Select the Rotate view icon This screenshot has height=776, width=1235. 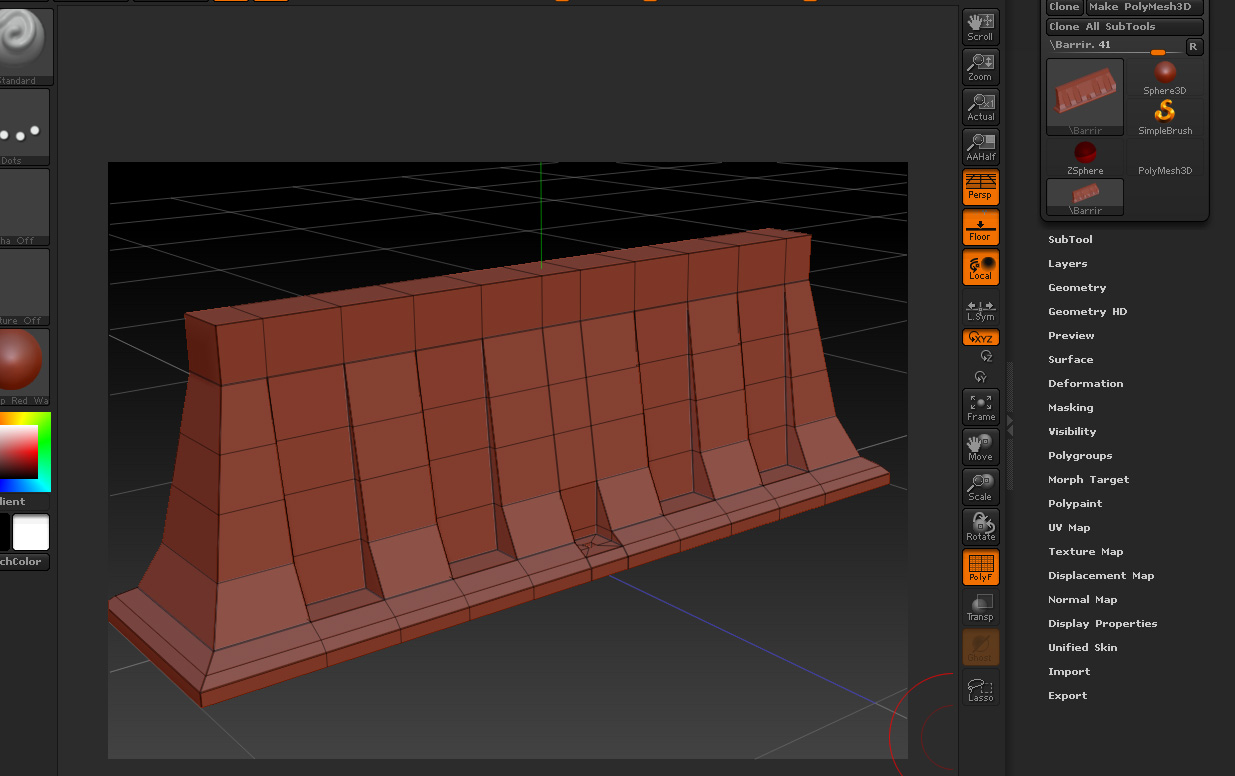click(980, 527)
